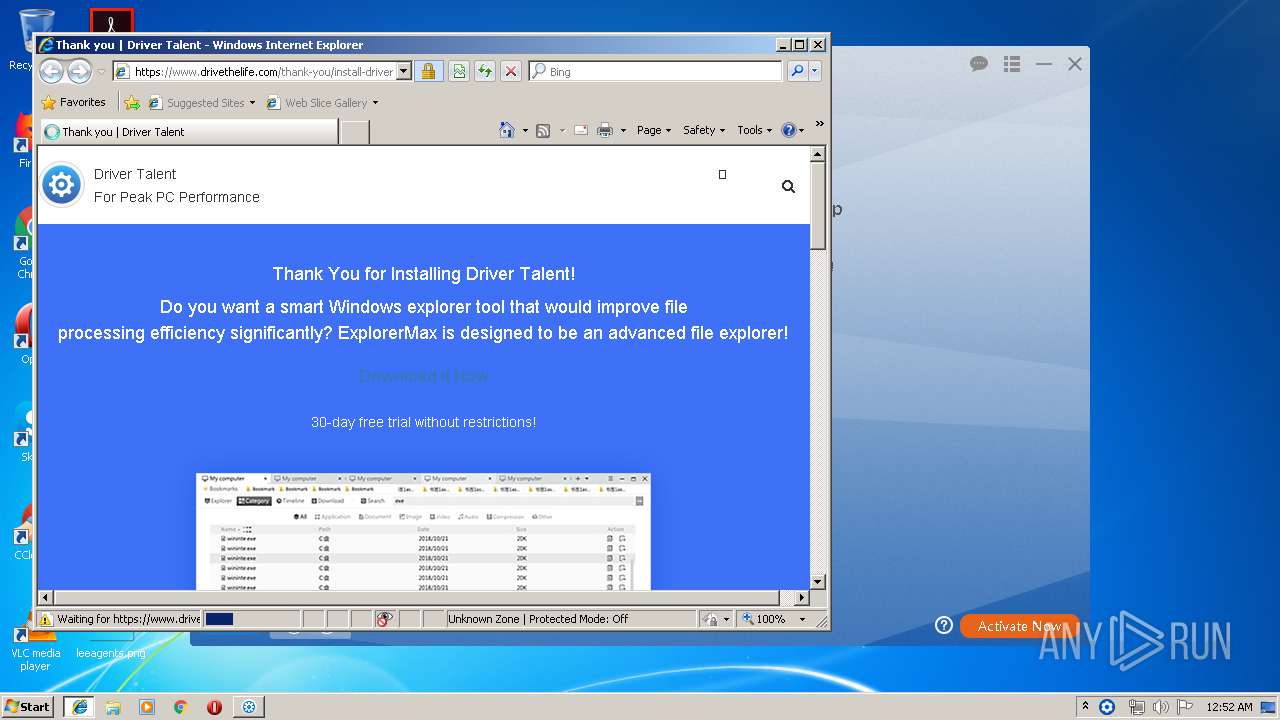Click the media player taskbar icon
Screen dimensions: 1280x720
[147, 707]
